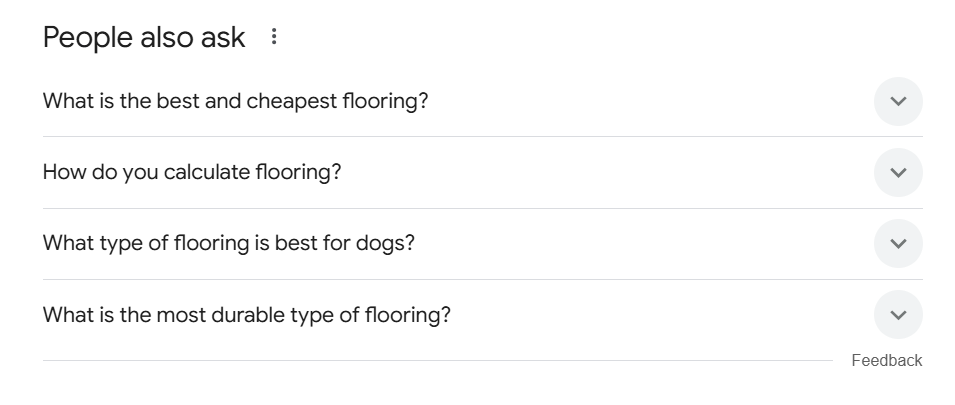This screenshot has width=955, height=405.
Task: Click the word "calculate" in the second question
Action: pyautogui.click(x=199, y=172)
